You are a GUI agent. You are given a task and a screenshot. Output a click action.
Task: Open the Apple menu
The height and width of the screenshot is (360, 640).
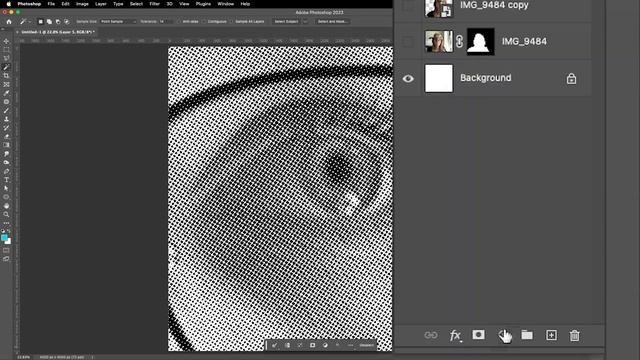pos(9,4)
